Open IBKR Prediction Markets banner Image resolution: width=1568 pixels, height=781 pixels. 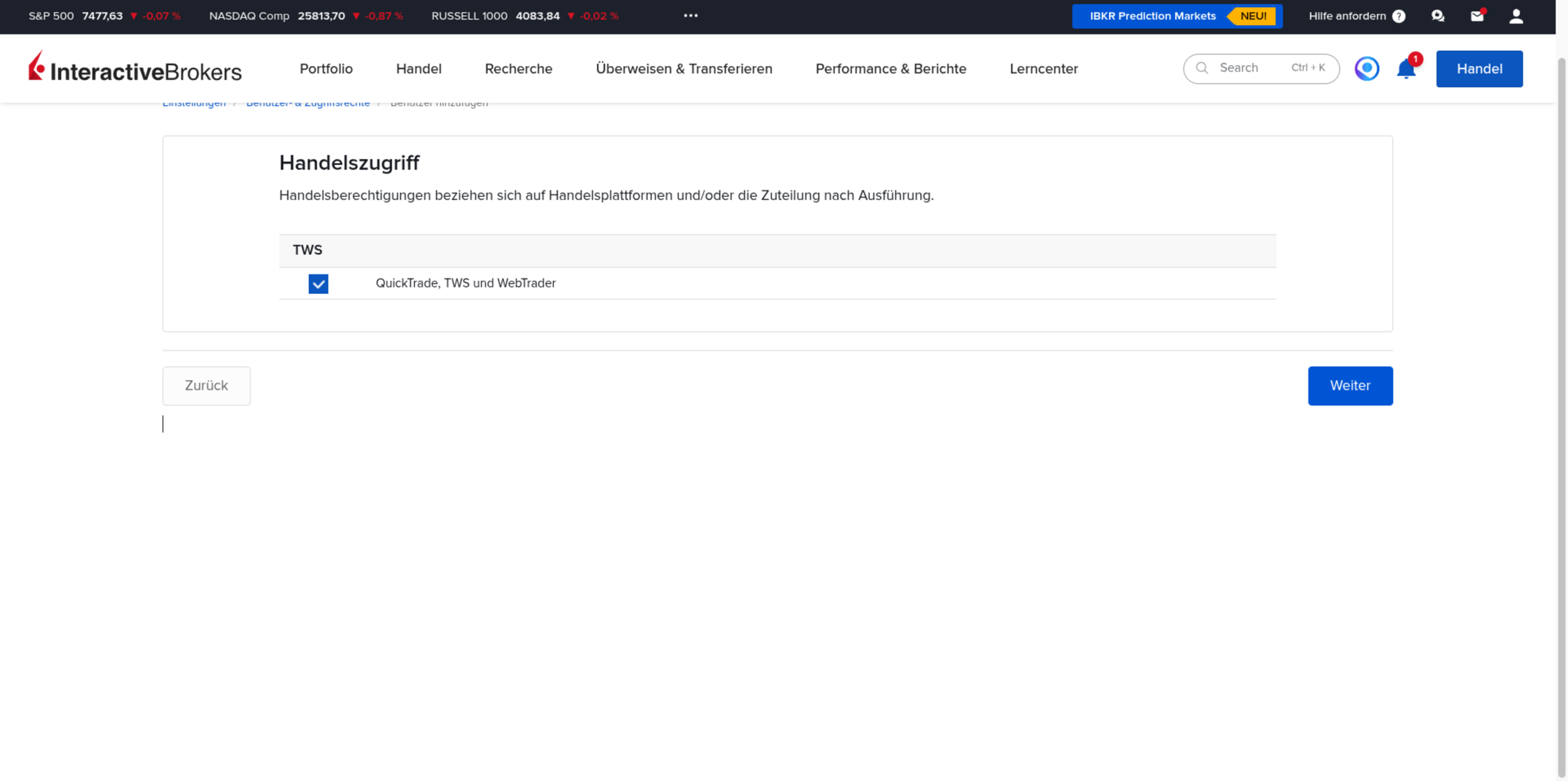tap(1177, 16)
